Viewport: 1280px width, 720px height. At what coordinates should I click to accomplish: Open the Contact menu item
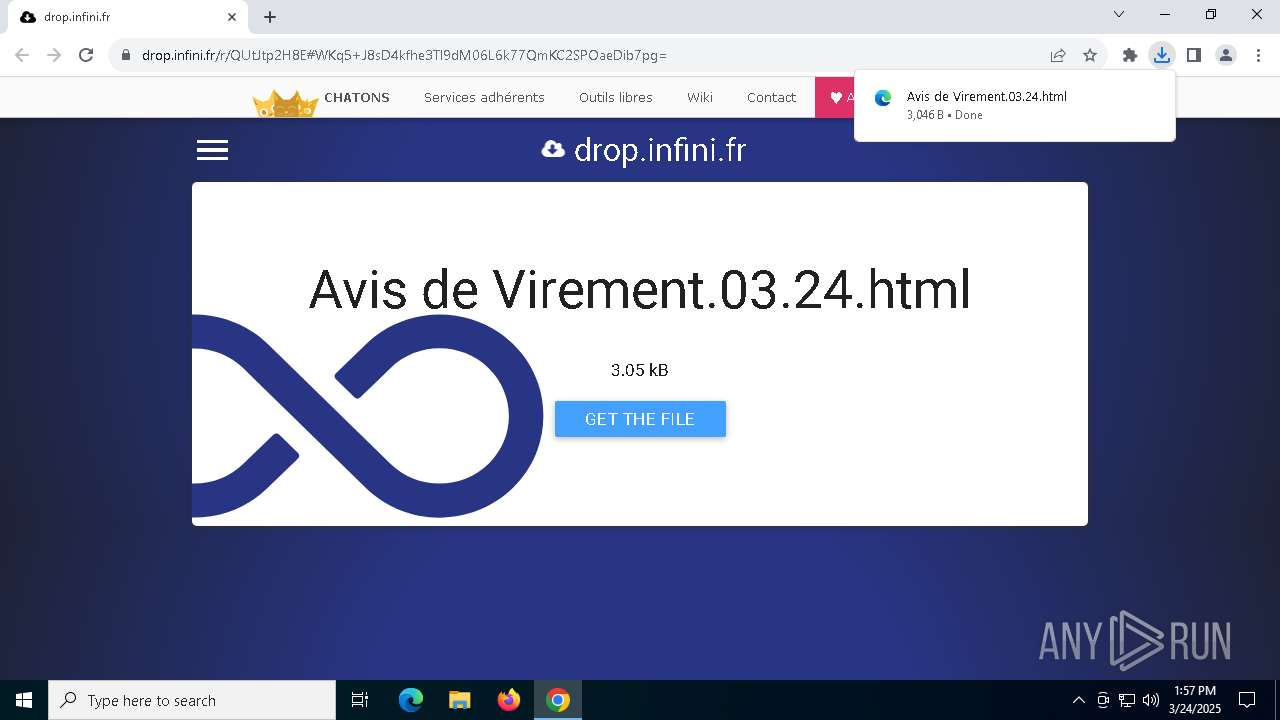pos(771,97)
